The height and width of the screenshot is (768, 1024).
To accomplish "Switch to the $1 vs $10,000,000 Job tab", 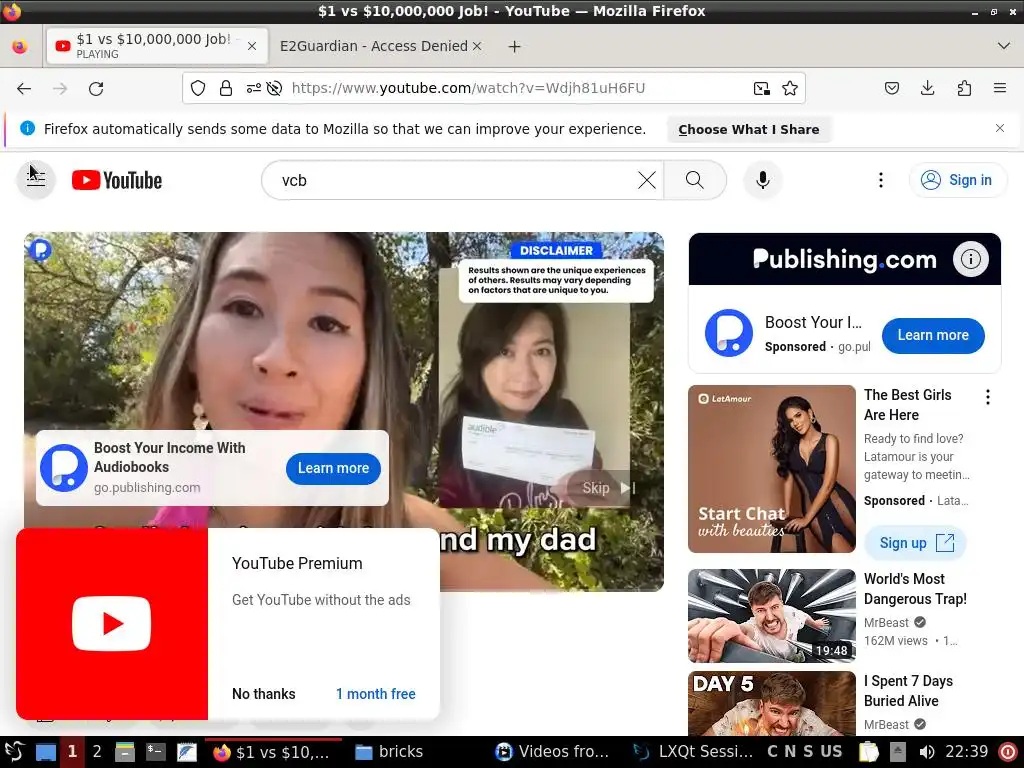I will click(x=157, y=46).
